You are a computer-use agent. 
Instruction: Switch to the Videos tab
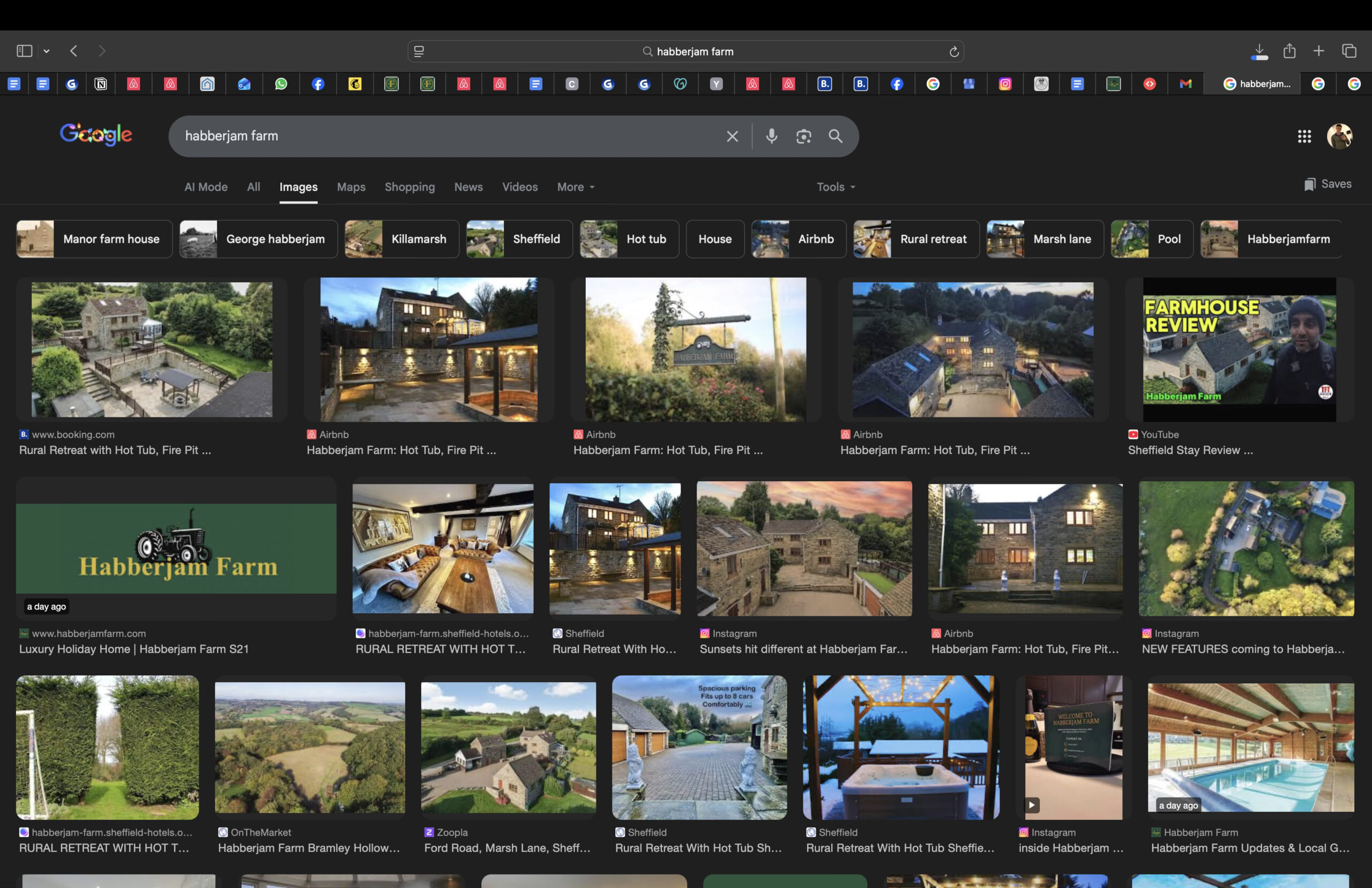(x=519, y=187)
